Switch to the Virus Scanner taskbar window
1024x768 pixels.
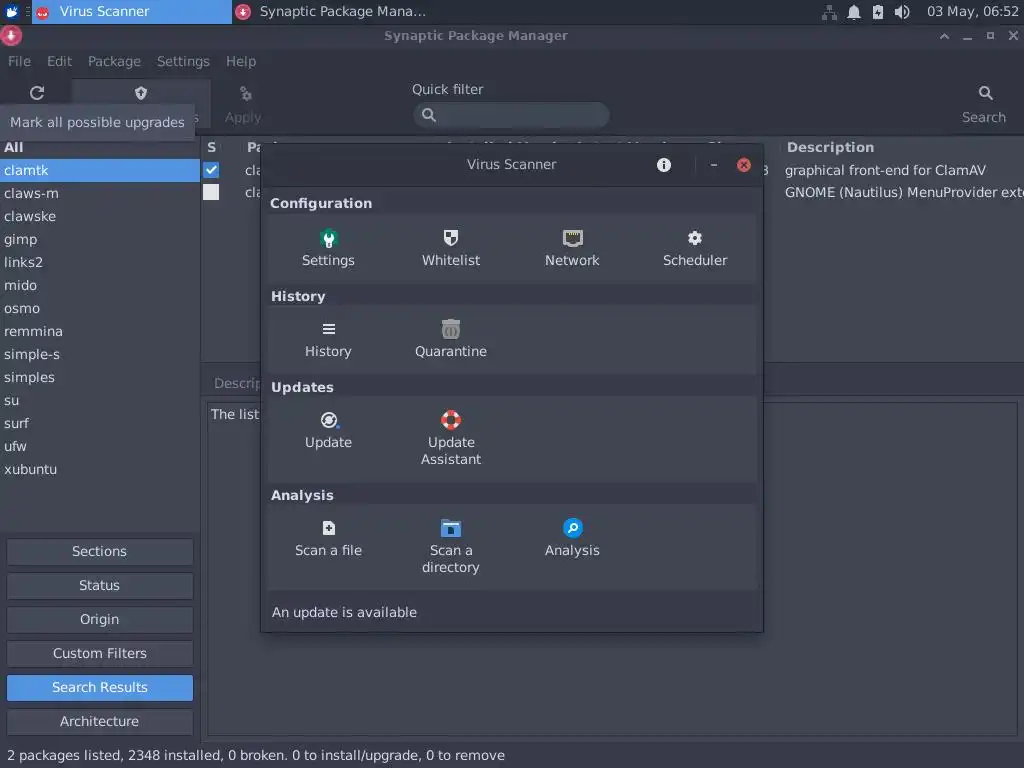tap(132, 12)
